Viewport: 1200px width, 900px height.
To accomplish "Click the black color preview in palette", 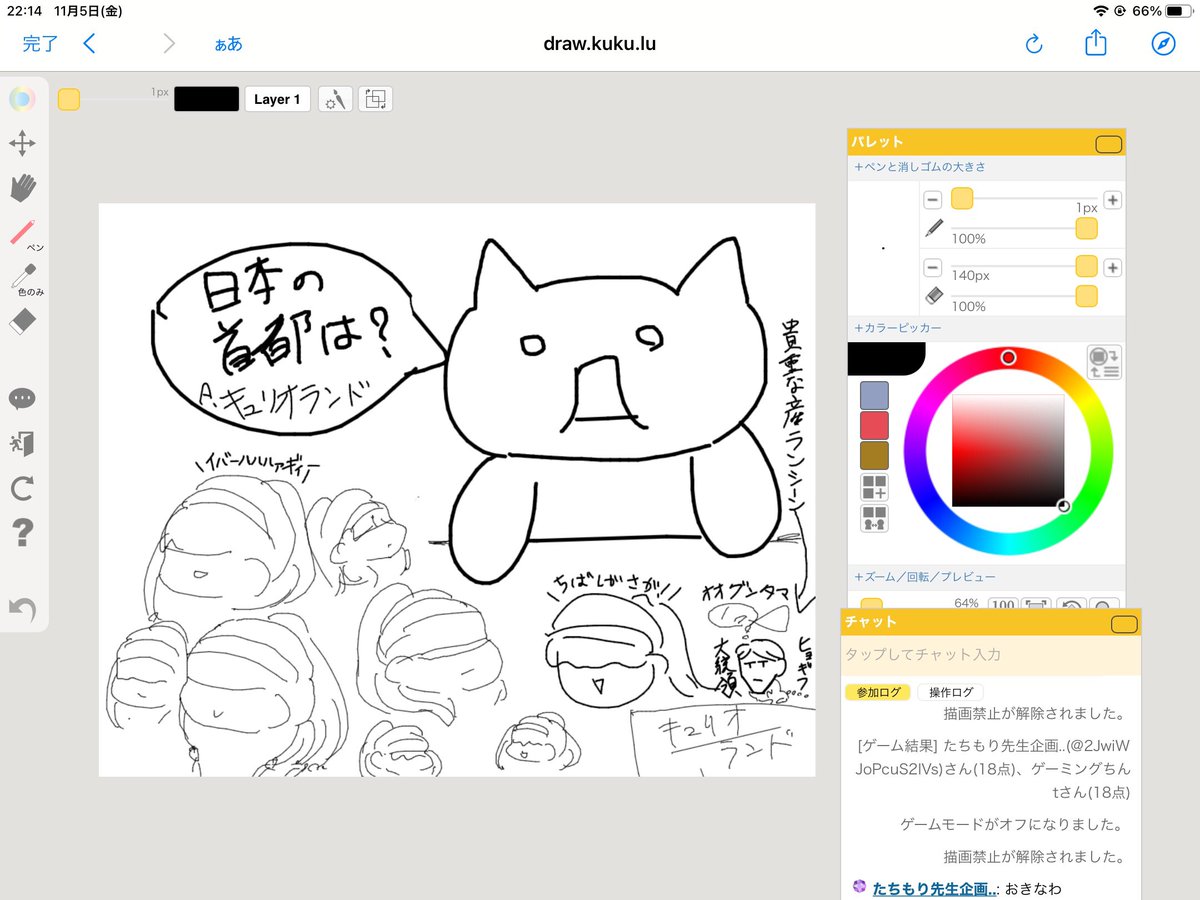I will 886,359.
